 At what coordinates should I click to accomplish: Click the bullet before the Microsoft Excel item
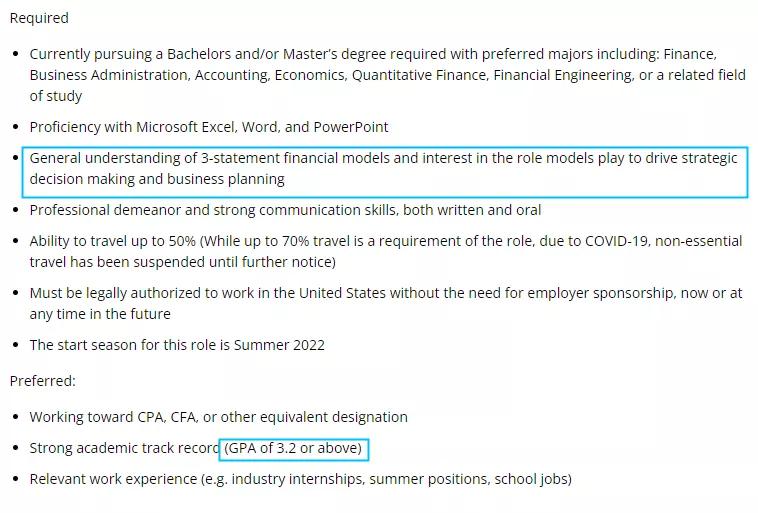[15, 128]
